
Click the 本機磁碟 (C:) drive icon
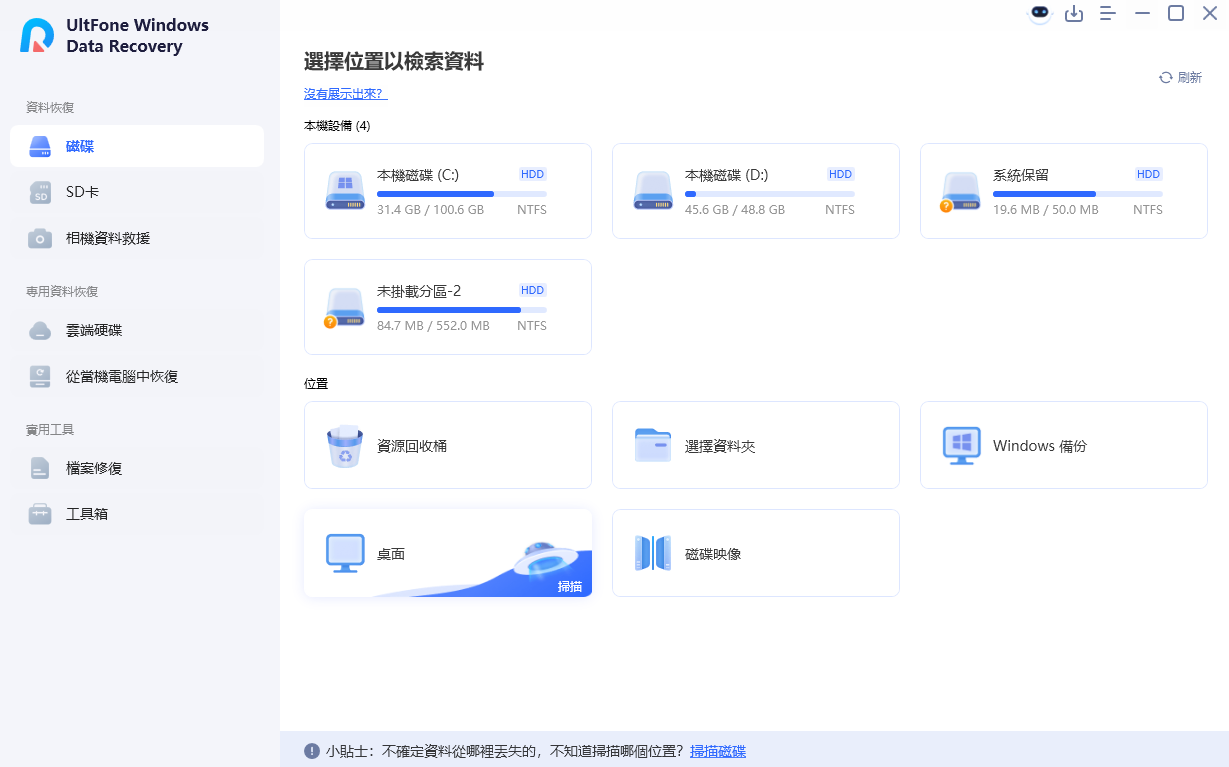click(345, 190)
